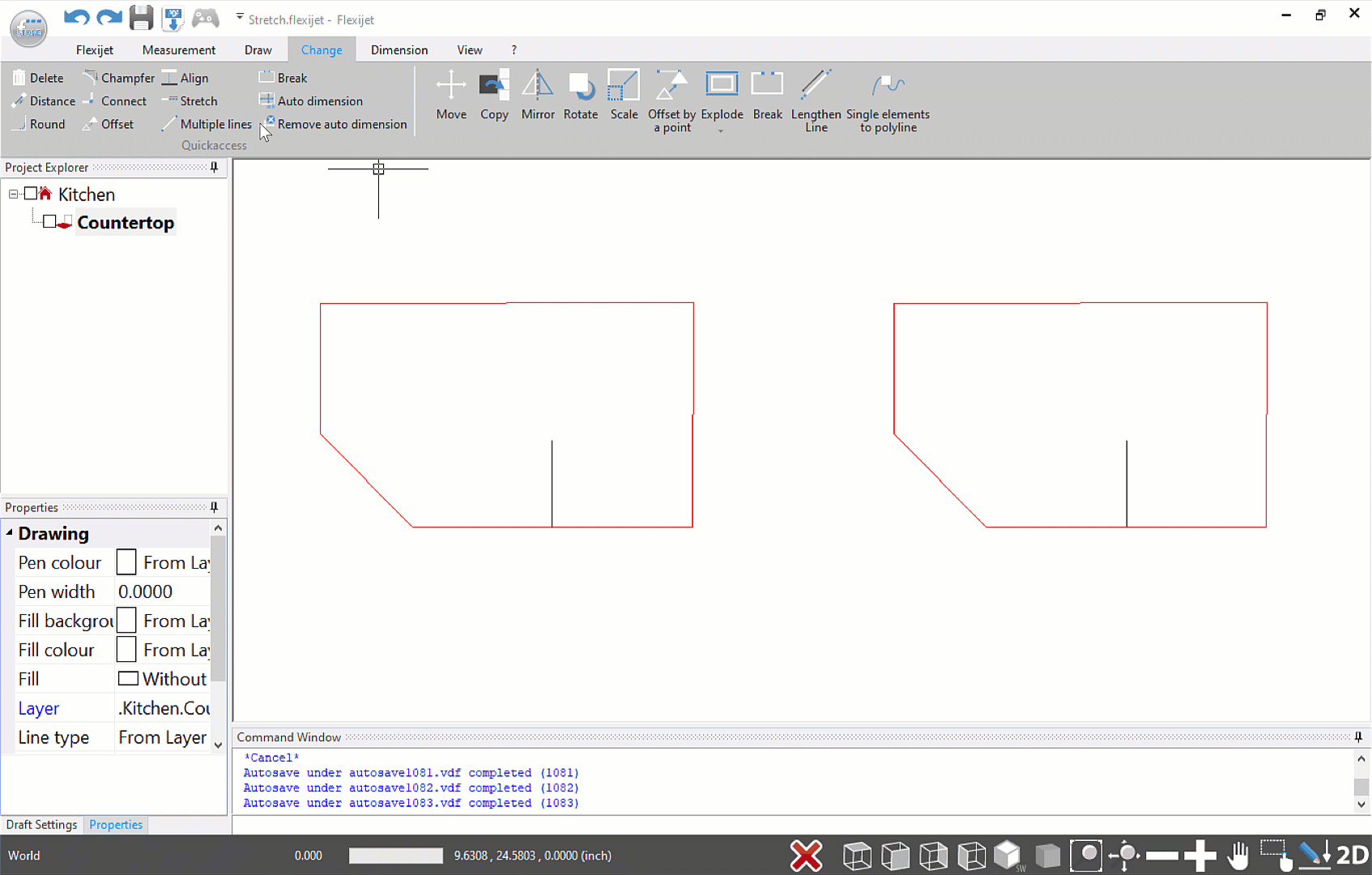
Task: Open the Pen colour swatch
Action: 126,561
